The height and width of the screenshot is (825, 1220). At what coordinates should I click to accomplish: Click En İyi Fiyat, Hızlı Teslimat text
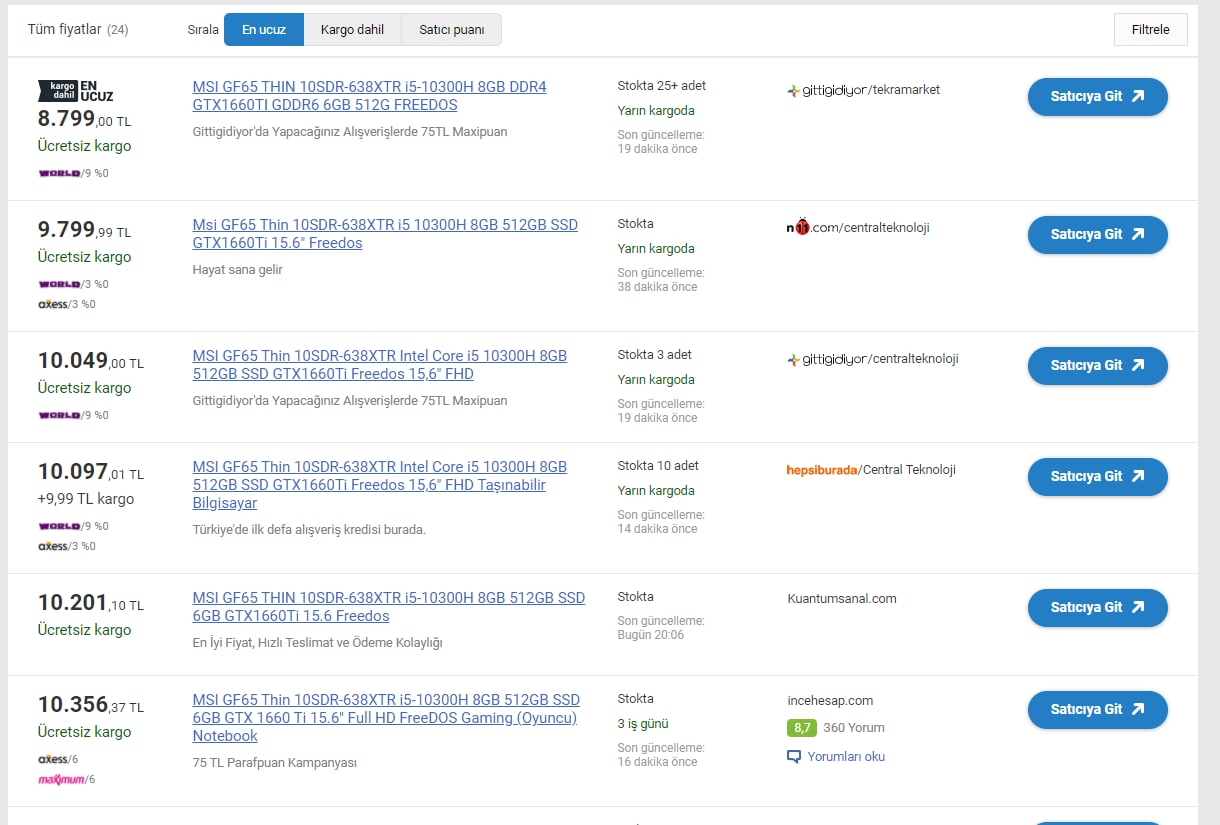[317, 643]
